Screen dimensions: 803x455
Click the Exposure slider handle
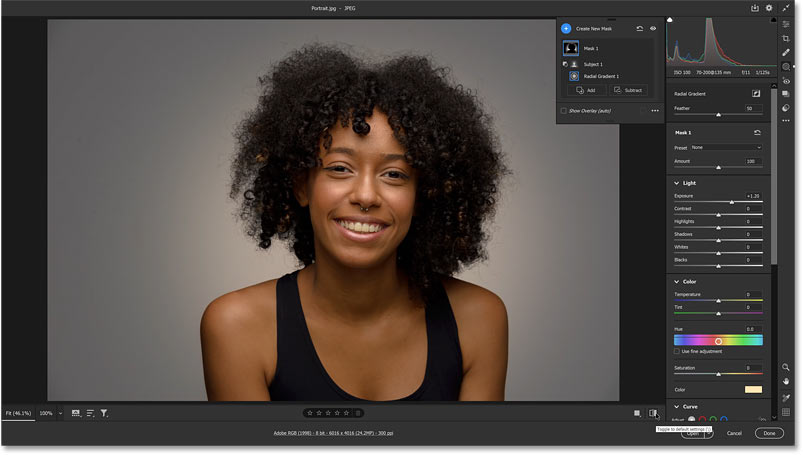[x=732, y=202]
